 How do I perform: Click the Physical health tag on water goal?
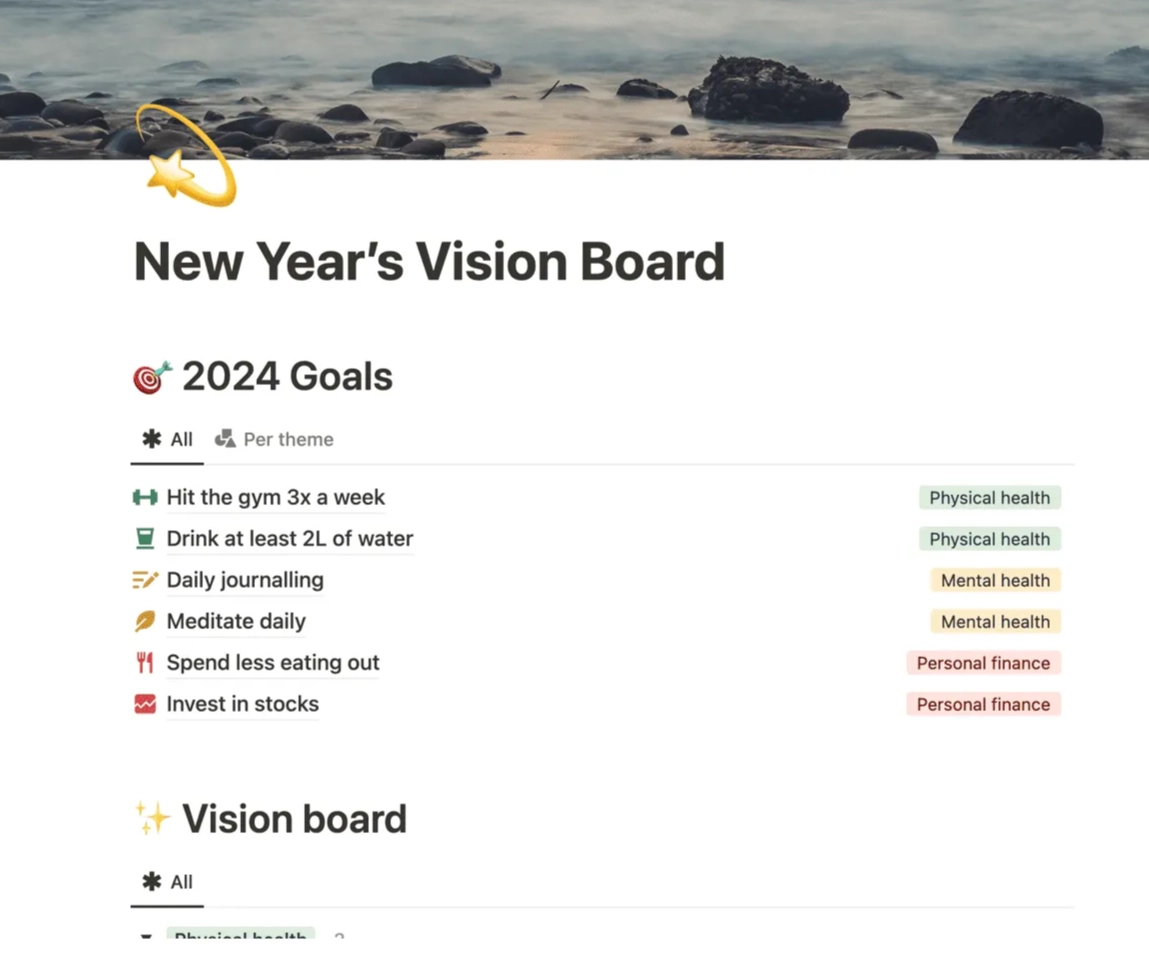[x=989, y=539]
